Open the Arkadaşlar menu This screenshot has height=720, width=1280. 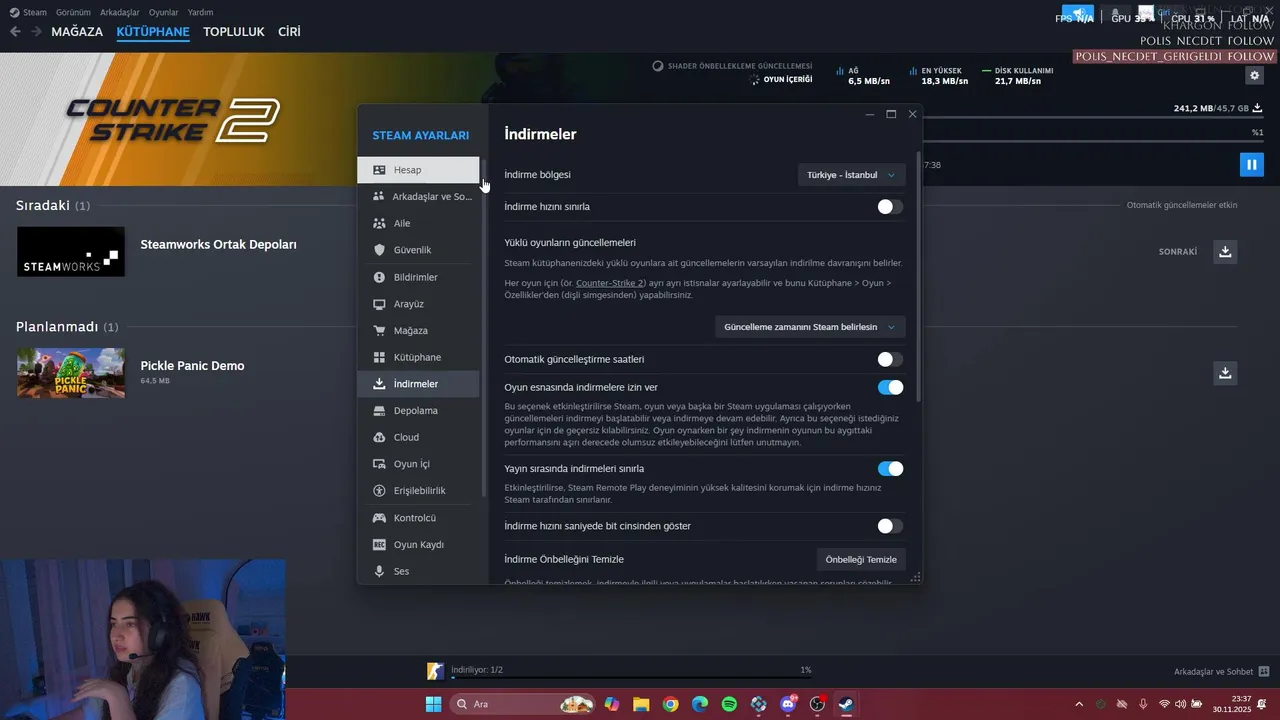(x=120, y=12)
